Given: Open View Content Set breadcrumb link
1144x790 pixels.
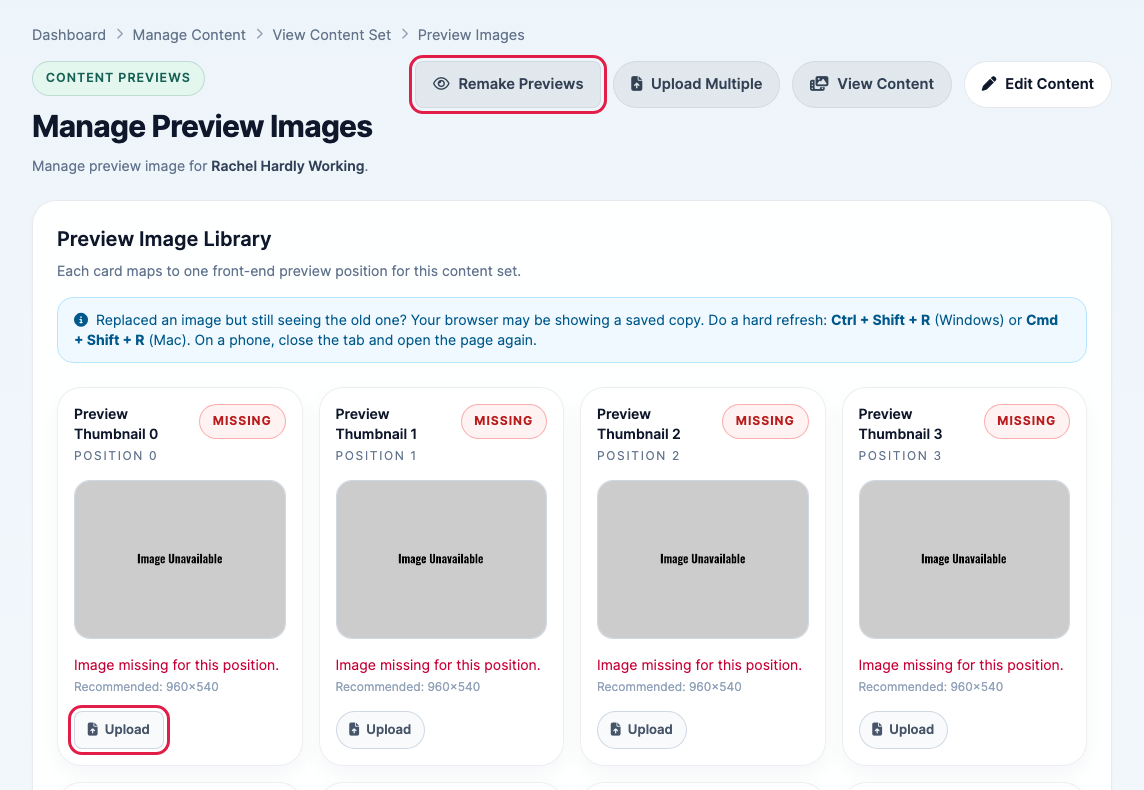Looking at the screenshot, I should pos(331,35).
